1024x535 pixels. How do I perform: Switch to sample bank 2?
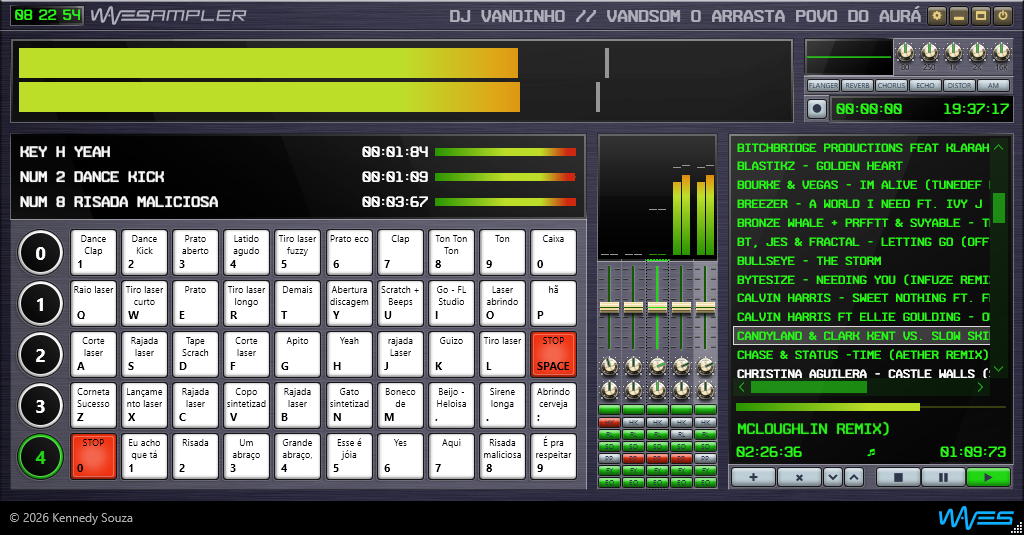[40, 355]
